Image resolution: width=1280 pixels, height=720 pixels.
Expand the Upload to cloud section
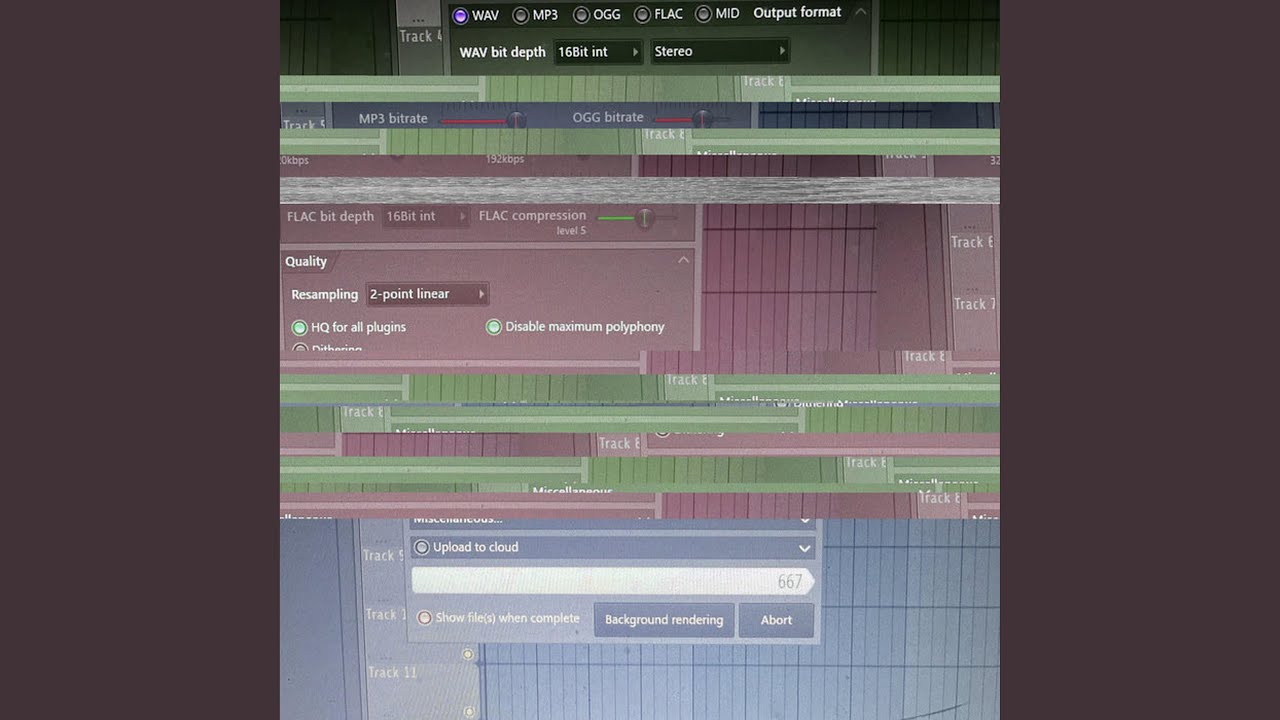coord(804,548)
